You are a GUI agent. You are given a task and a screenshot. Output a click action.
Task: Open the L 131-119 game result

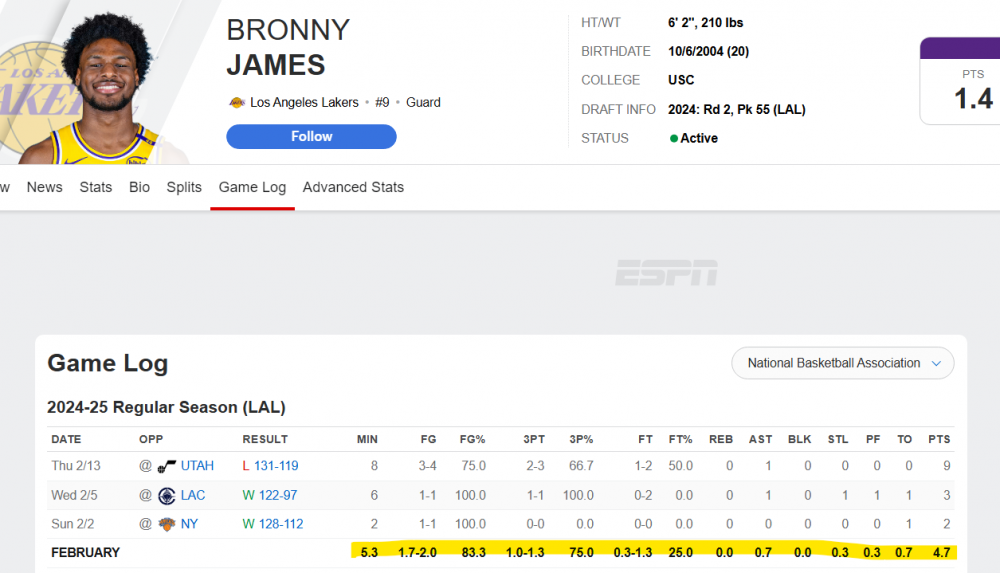(277, 466)
